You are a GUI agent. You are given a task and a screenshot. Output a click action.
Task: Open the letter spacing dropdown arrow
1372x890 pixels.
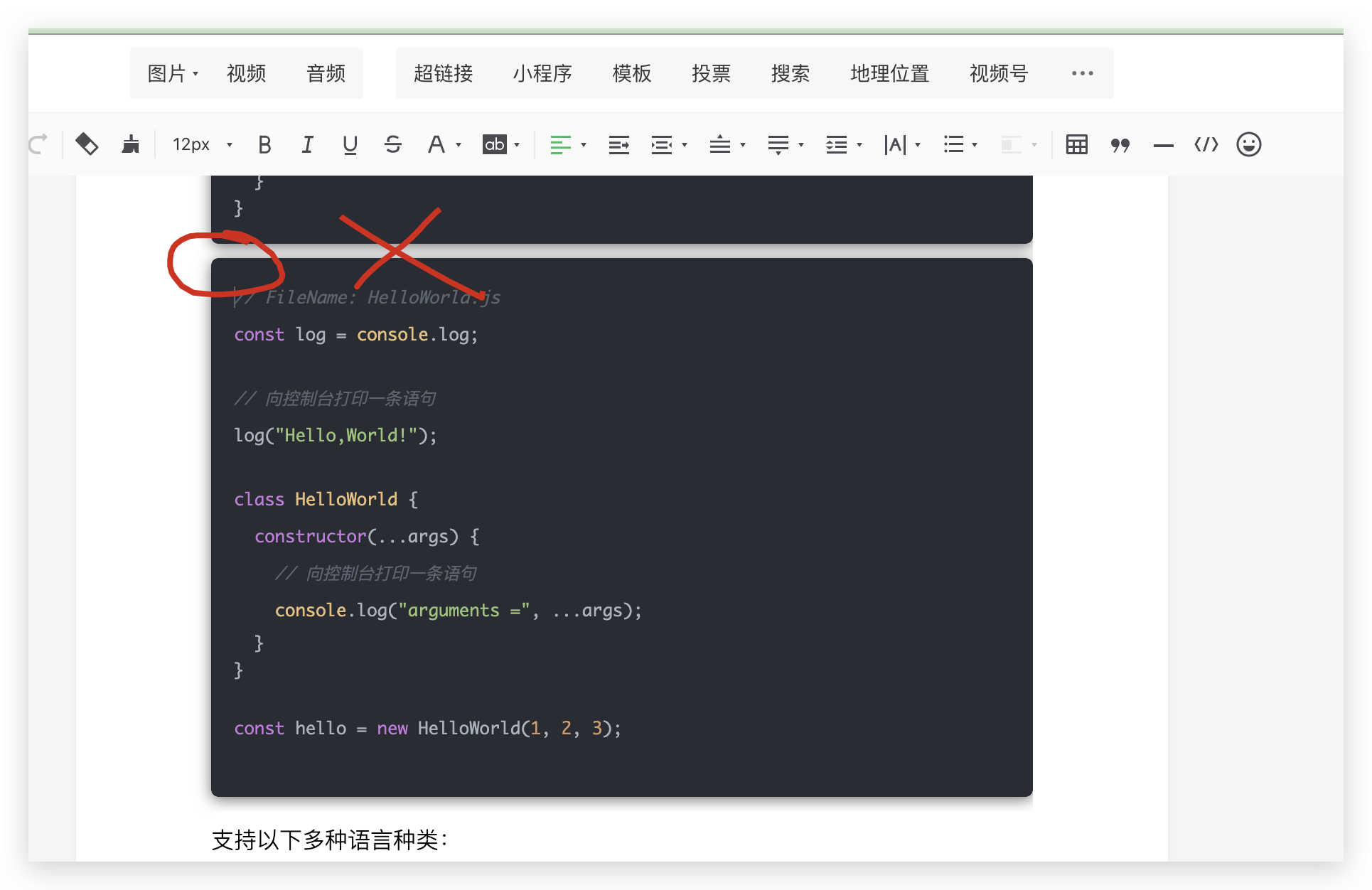pos(918,145)
